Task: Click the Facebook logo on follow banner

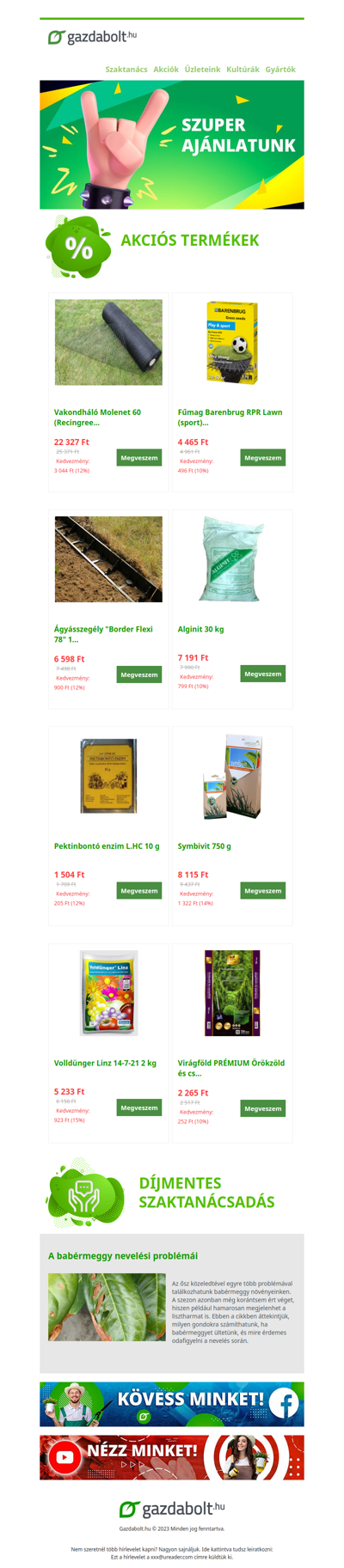Action: (x=284, y=1404)
